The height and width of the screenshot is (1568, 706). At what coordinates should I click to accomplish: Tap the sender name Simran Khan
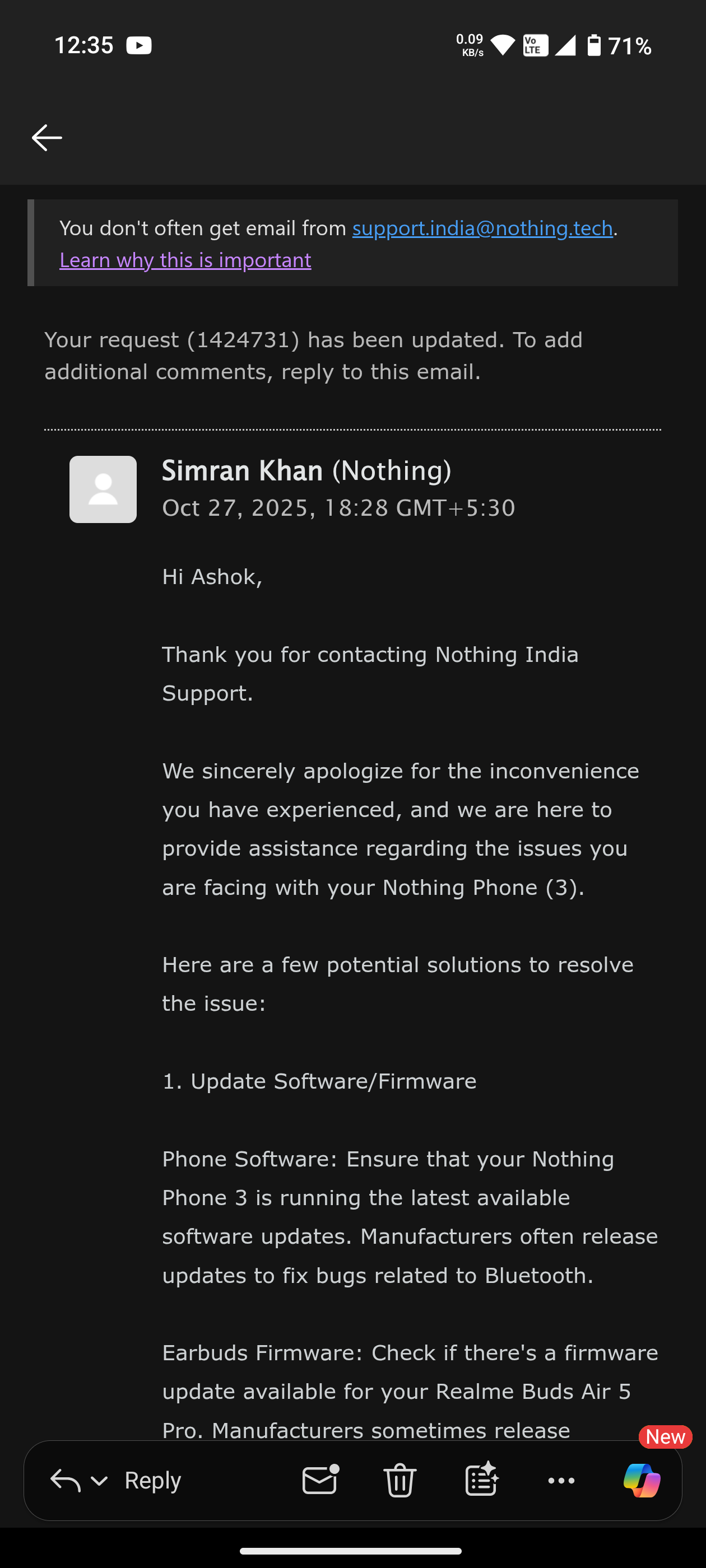coord(243,470)
